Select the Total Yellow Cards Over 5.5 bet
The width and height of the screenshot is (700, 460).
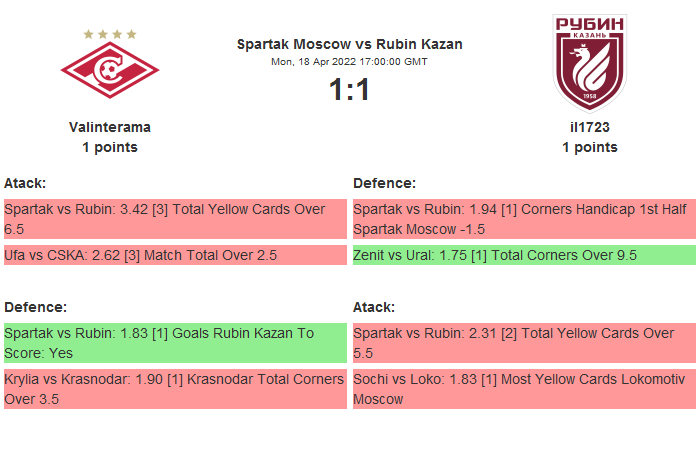point(523,343)
